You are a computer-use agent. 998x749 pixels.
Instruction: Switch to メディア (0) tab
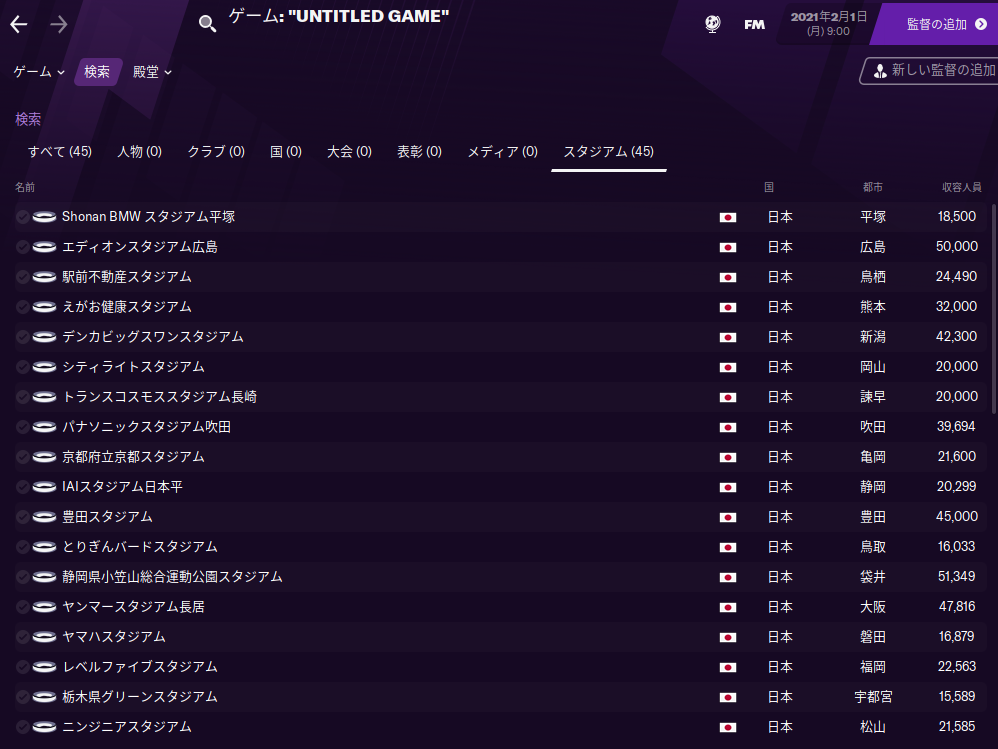pyautogui.click(x=503, y=151)
